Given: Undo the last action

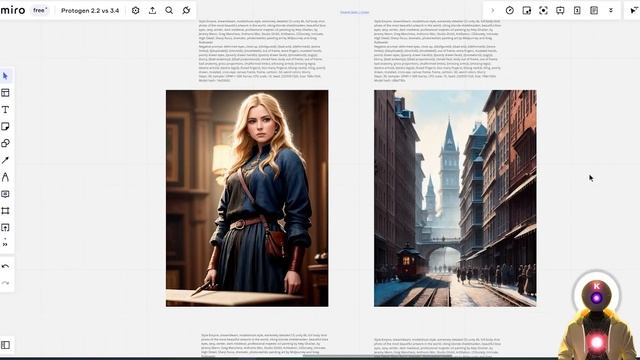Looking at the screenshot, I should 5,267.
